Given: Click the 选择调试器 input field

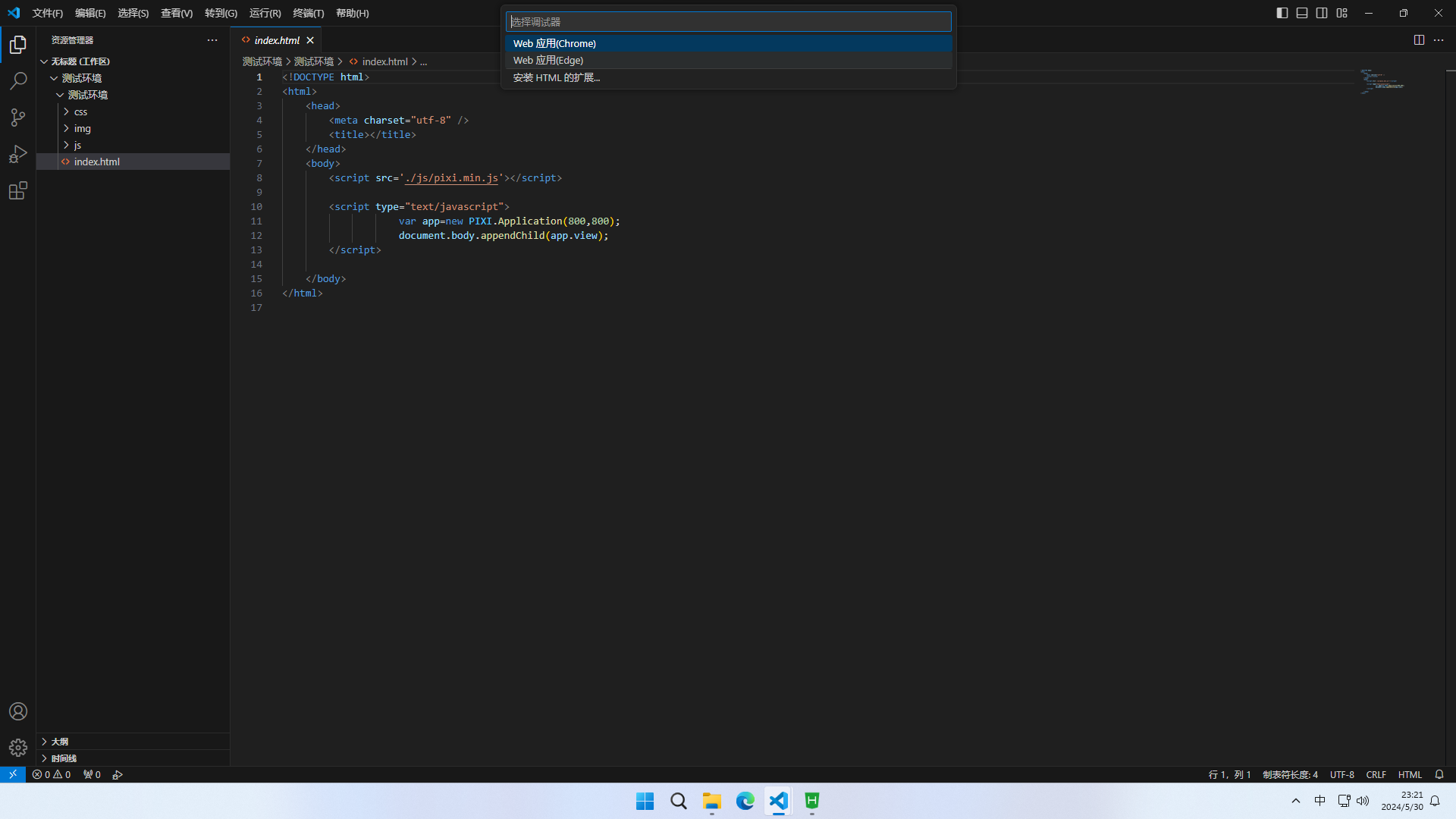Looking at the screenshot, I should coord(728,22).
